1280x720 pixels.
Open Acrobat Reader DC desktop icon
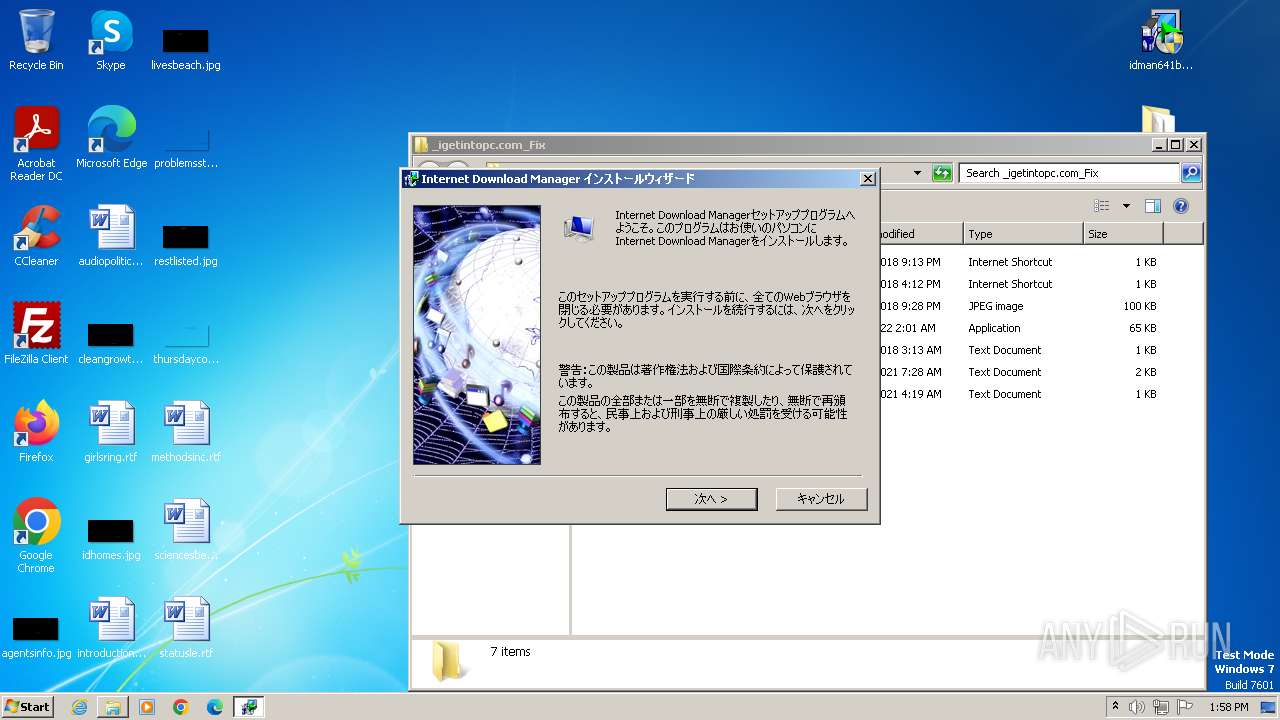[36, 144]
